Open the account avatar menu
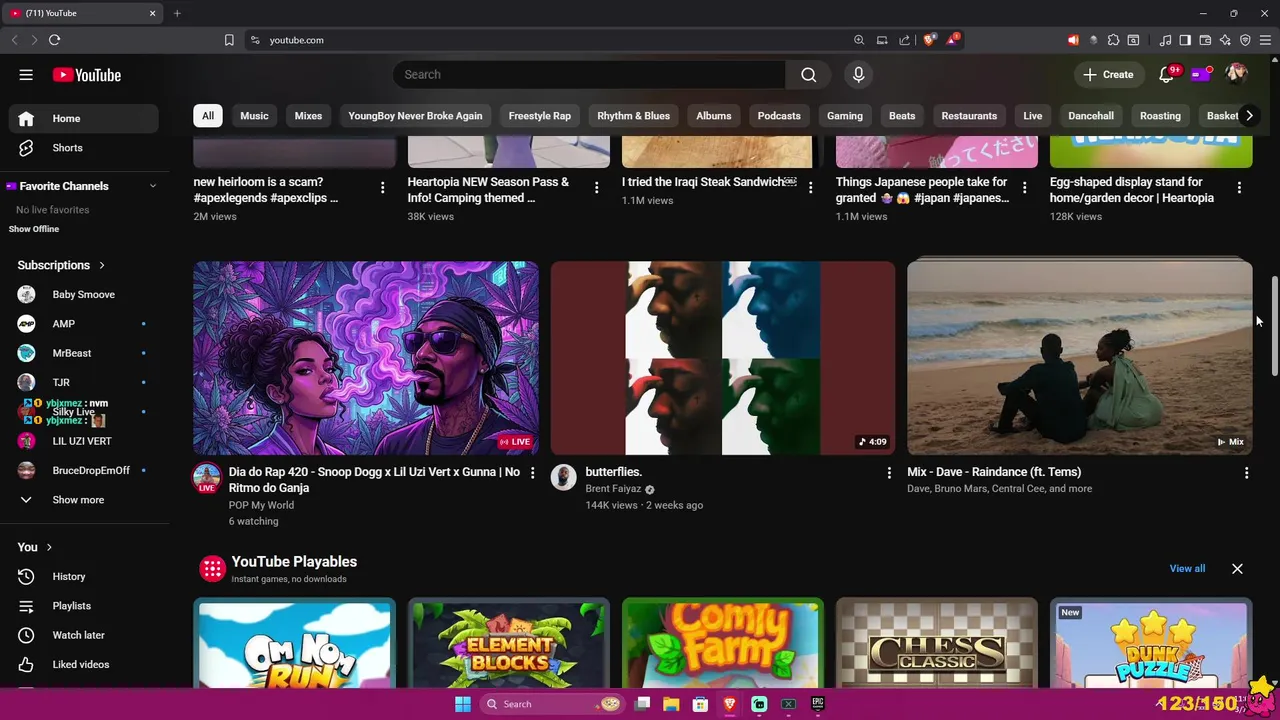Image resolution: width=1280 pixels, height=720 pixels. point(1237,74)
